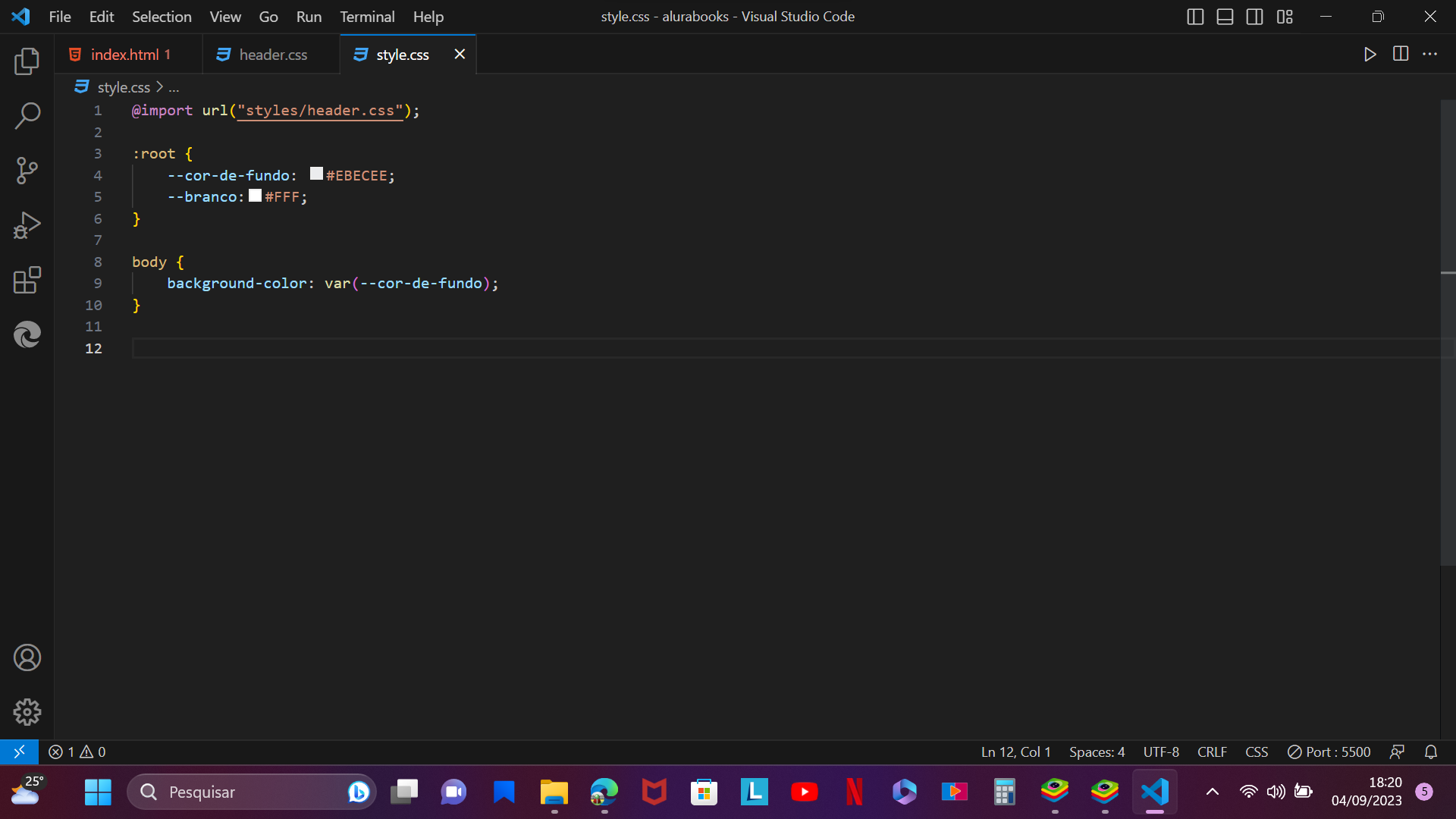Change indentation via Spaces: 4
Image resolution: width=1456 pixels, height=819 pixels.
coord(1097,752)
